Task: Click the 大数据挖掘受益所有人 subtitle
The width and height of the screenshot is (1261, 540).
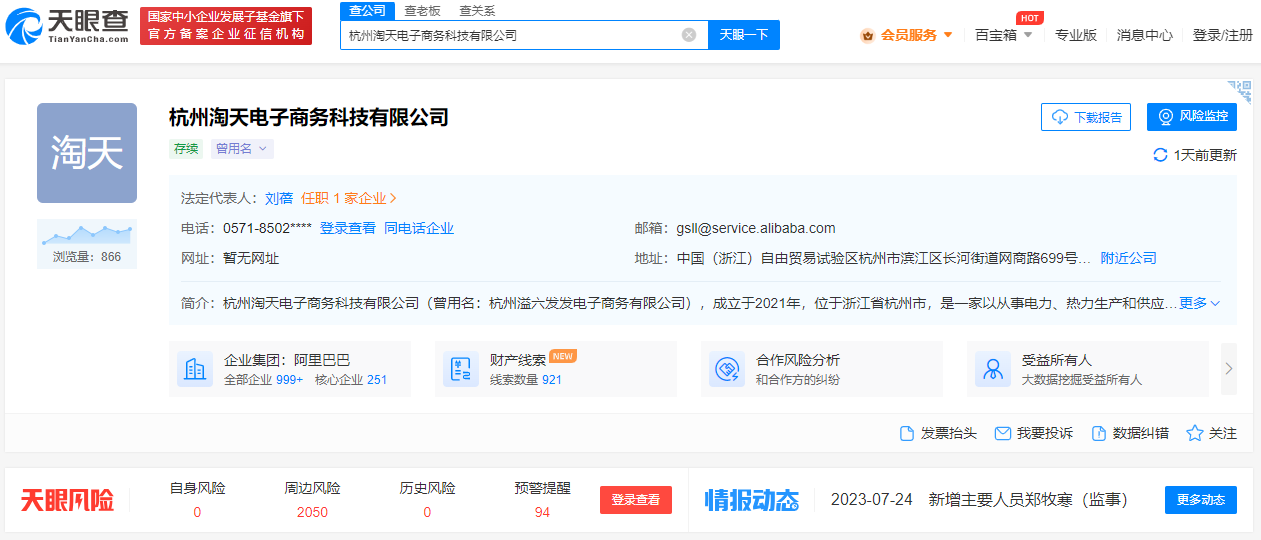Action: coord(1081,380)
